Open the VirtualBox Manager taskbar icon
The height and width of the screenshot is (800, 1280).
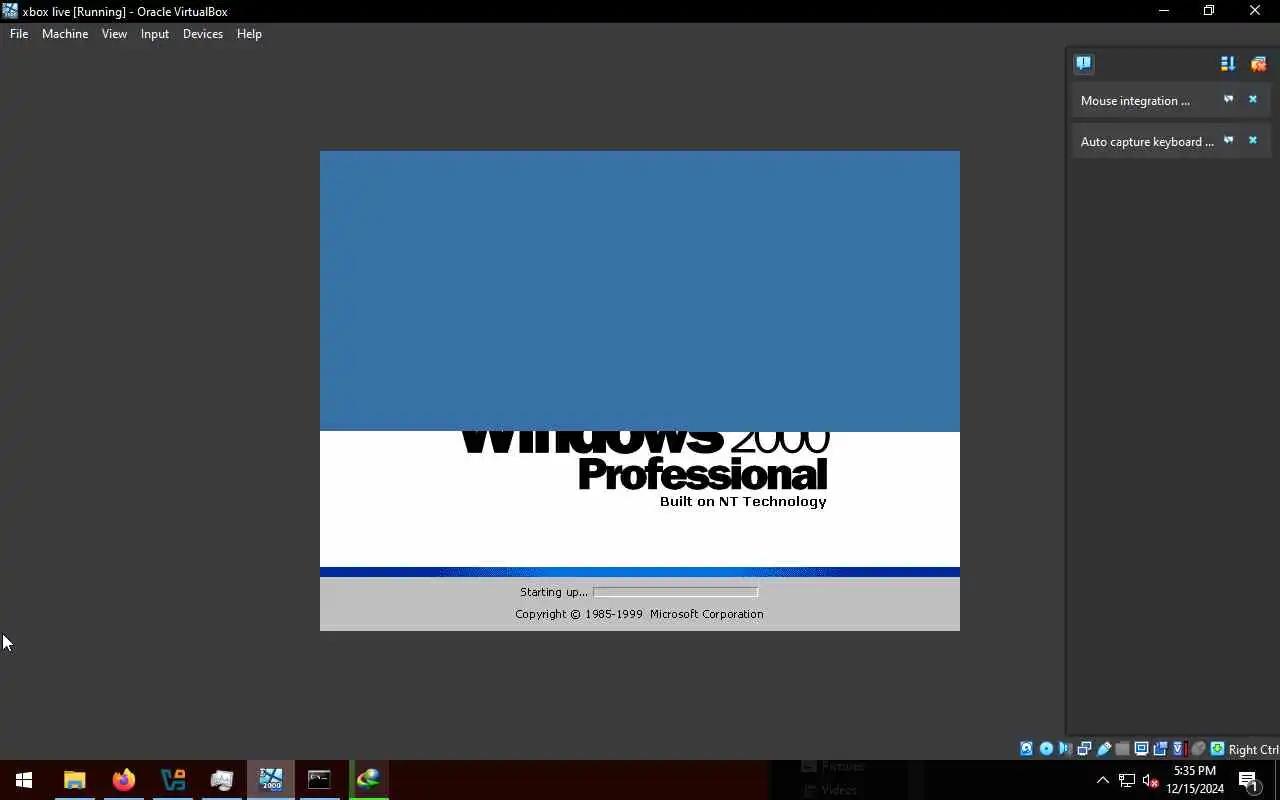pyautogui.click(x=173, y=780)
